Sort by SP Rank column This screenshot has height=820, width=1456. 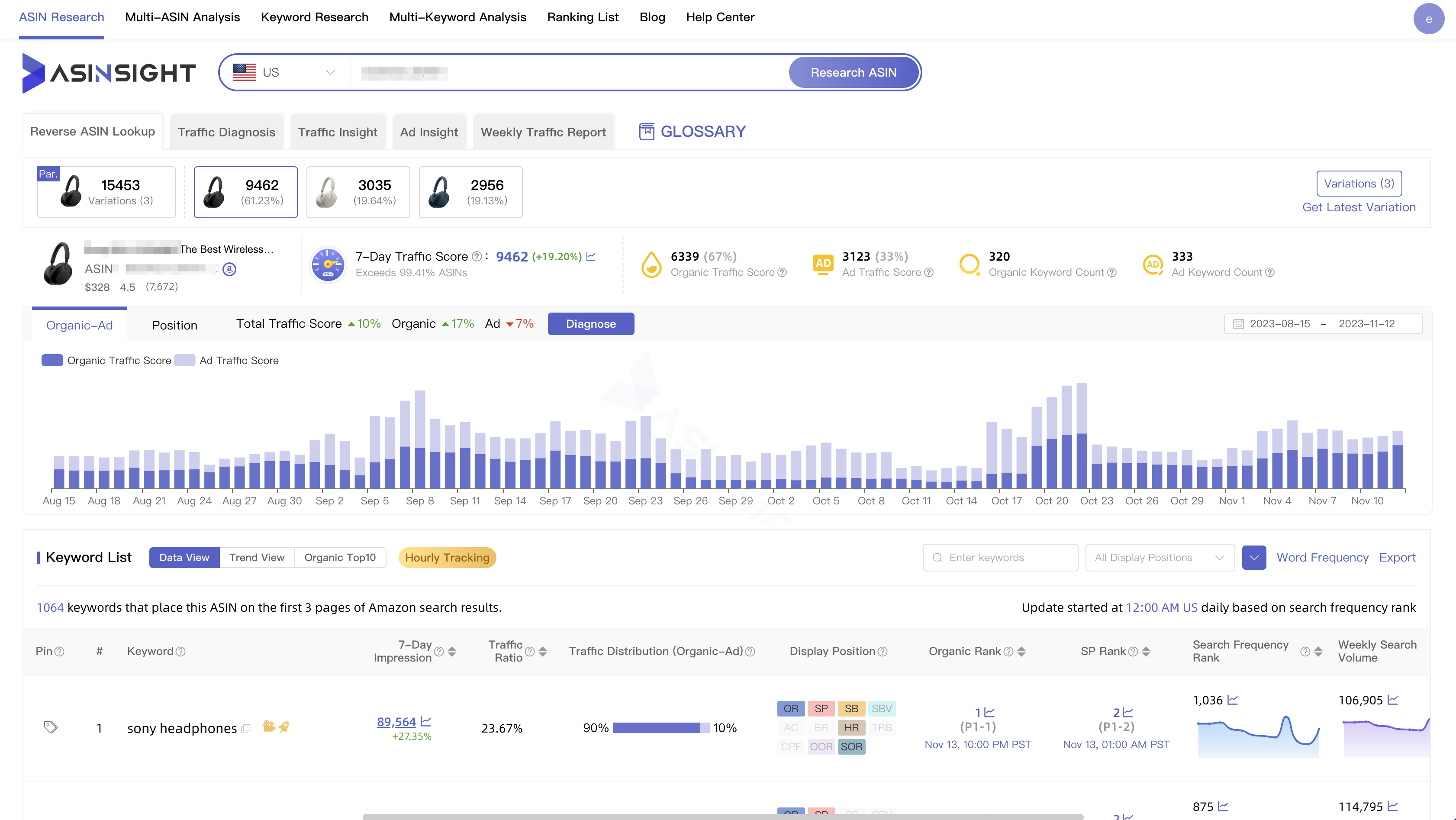tap(1146, 652)
